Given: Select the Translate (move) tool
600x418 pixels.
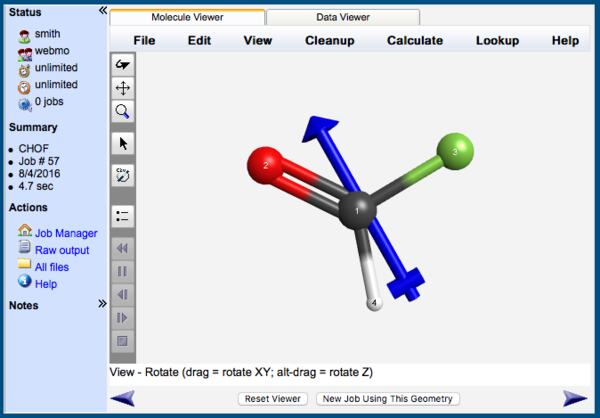Looking at the screenshot, I should click(x=123, y=88).
